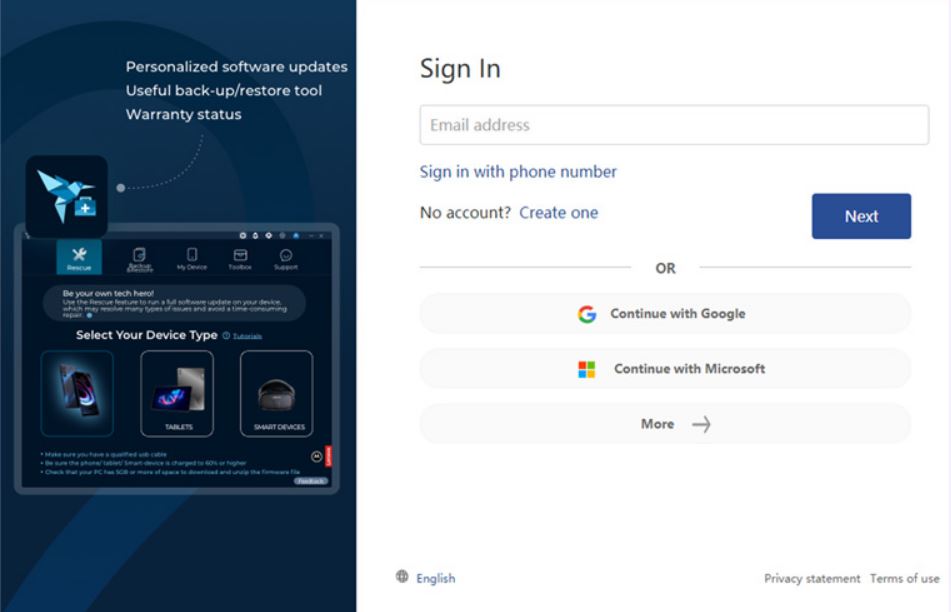Open the English language selector
This screenshot has height=612, width=951.
[x=435, y=579]
